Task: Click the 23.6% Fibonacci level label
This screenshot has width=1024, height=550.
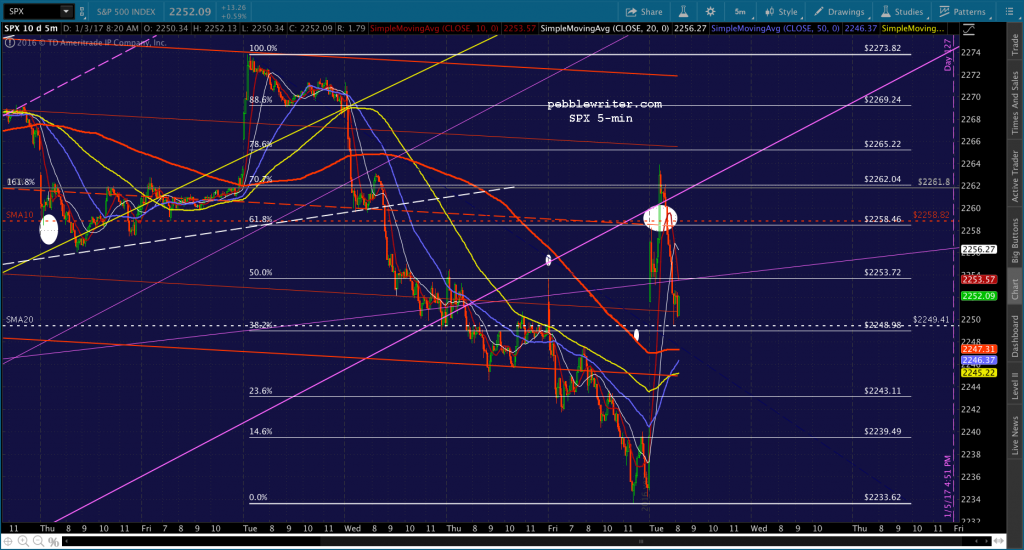Action: 261,391
